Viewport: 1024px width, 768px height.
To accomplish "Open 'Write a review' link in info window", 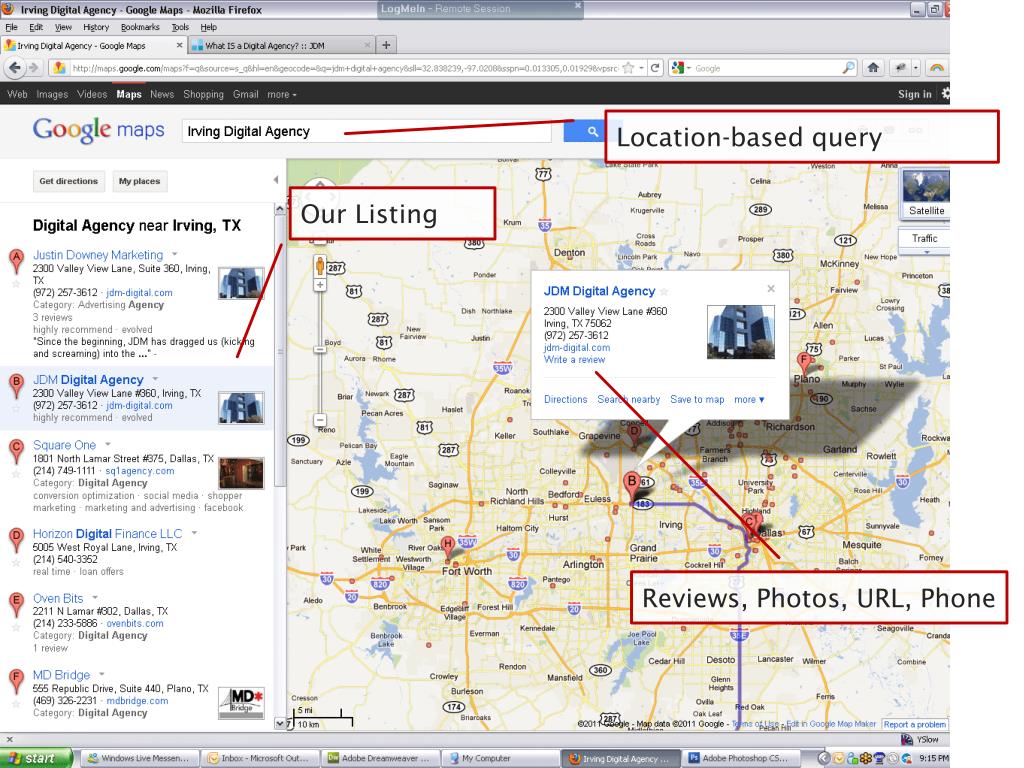I will pyautogui.click(x=574, y=360).
